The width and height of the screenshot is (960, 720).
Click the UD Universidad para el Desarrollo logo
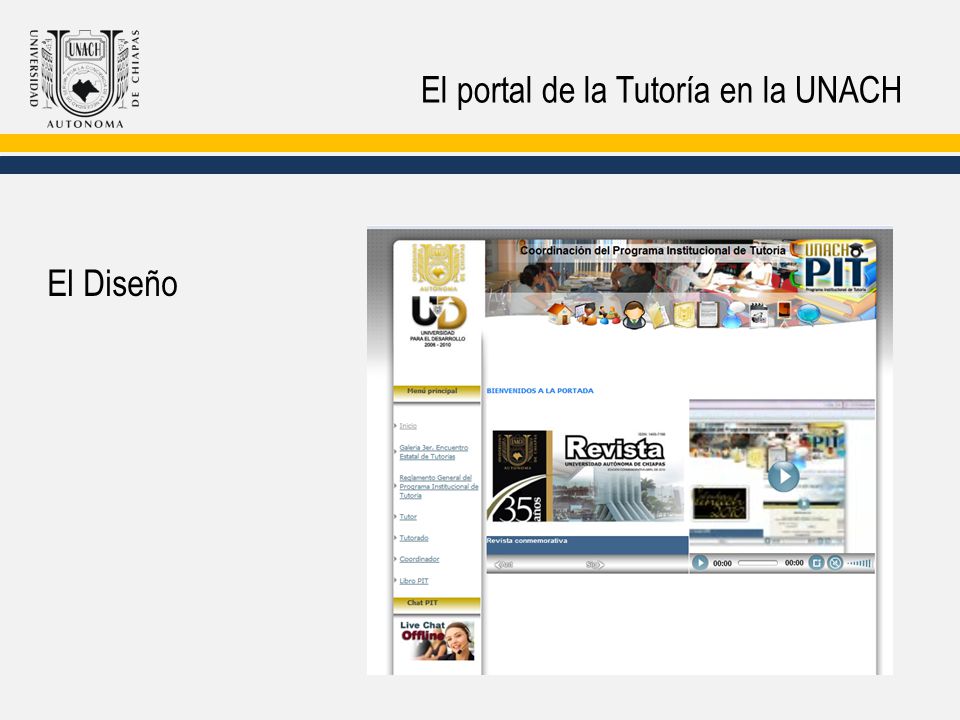click(438, 321)
